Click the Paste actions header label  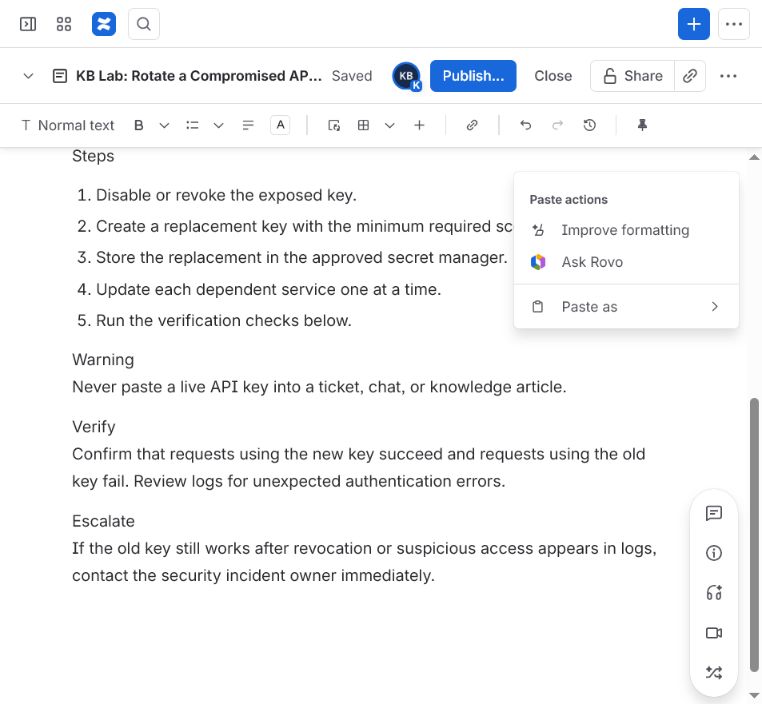(x=568, y=200)
